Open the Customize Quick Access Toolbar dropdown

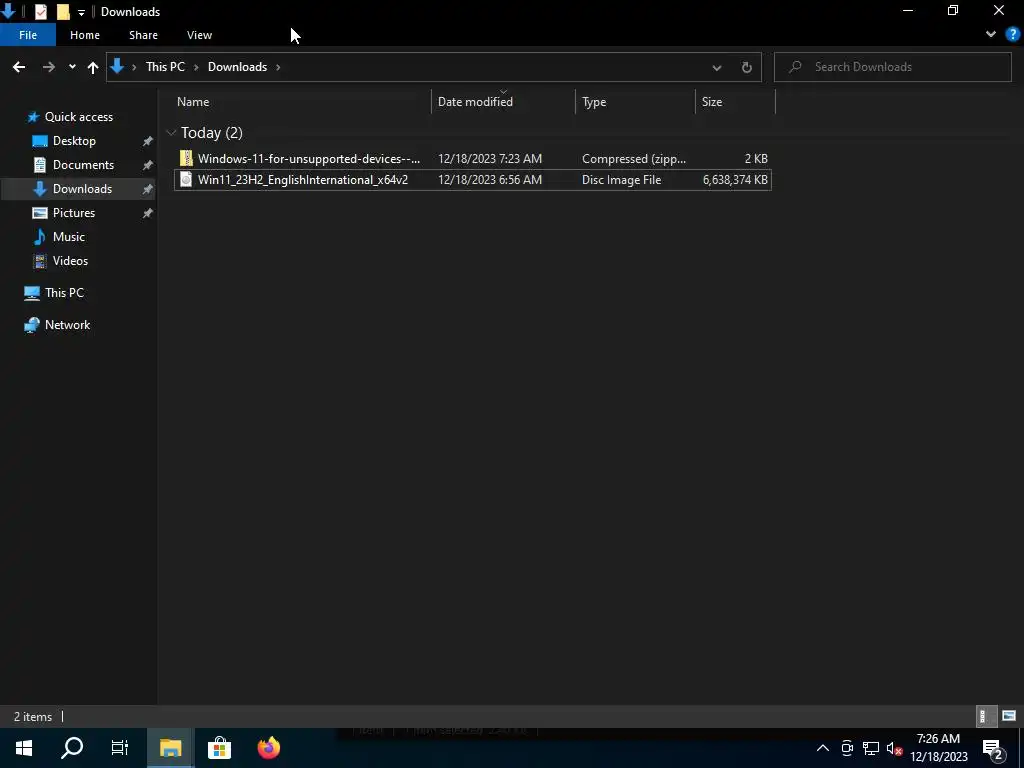click(81, 12)
